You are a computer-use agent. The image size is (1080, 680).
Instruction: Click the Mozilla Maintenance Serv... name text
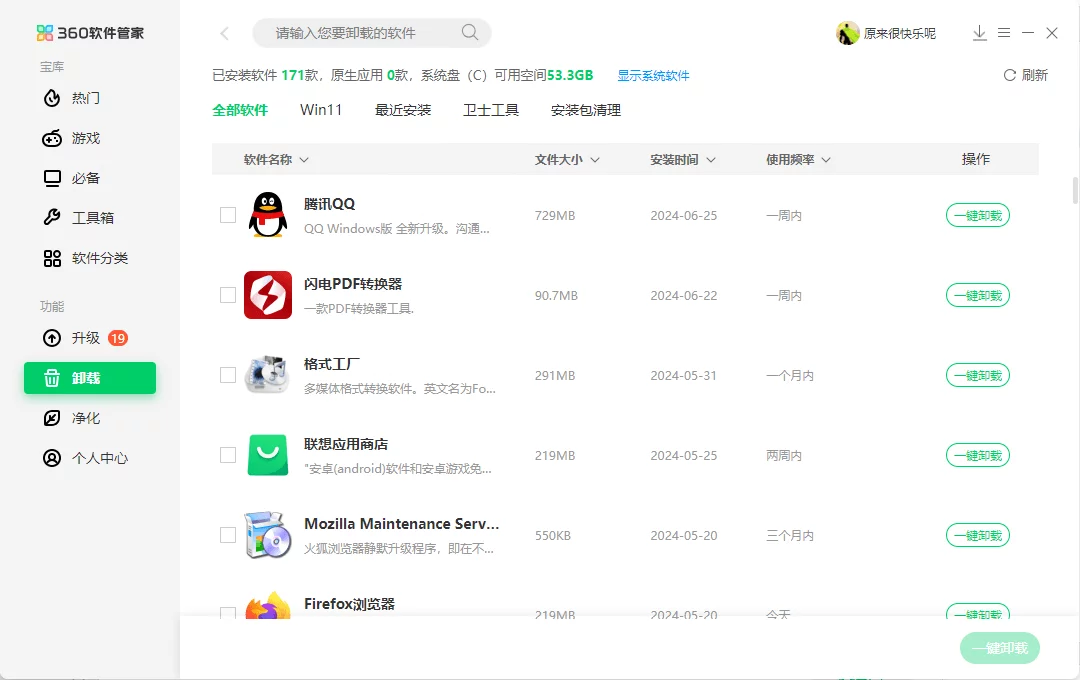coord(402,524)
